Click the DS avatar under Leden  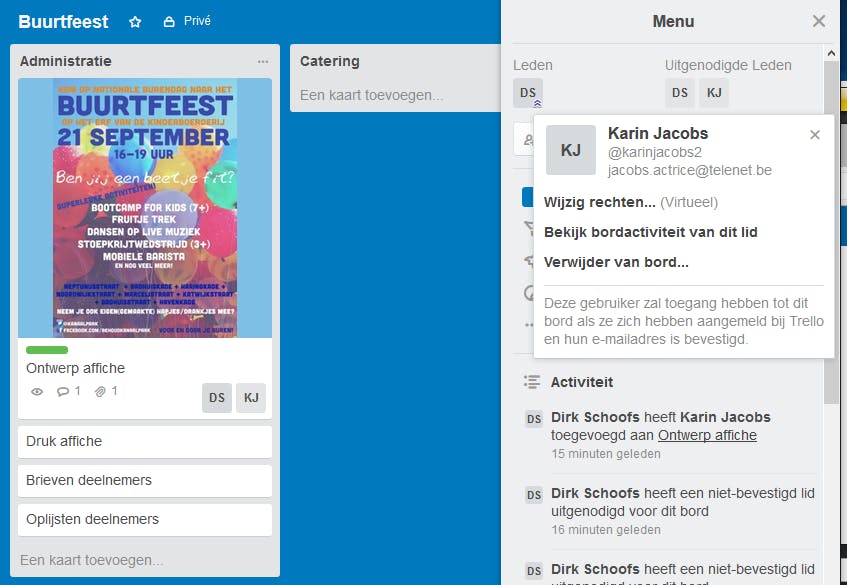[x=528, y=93]
